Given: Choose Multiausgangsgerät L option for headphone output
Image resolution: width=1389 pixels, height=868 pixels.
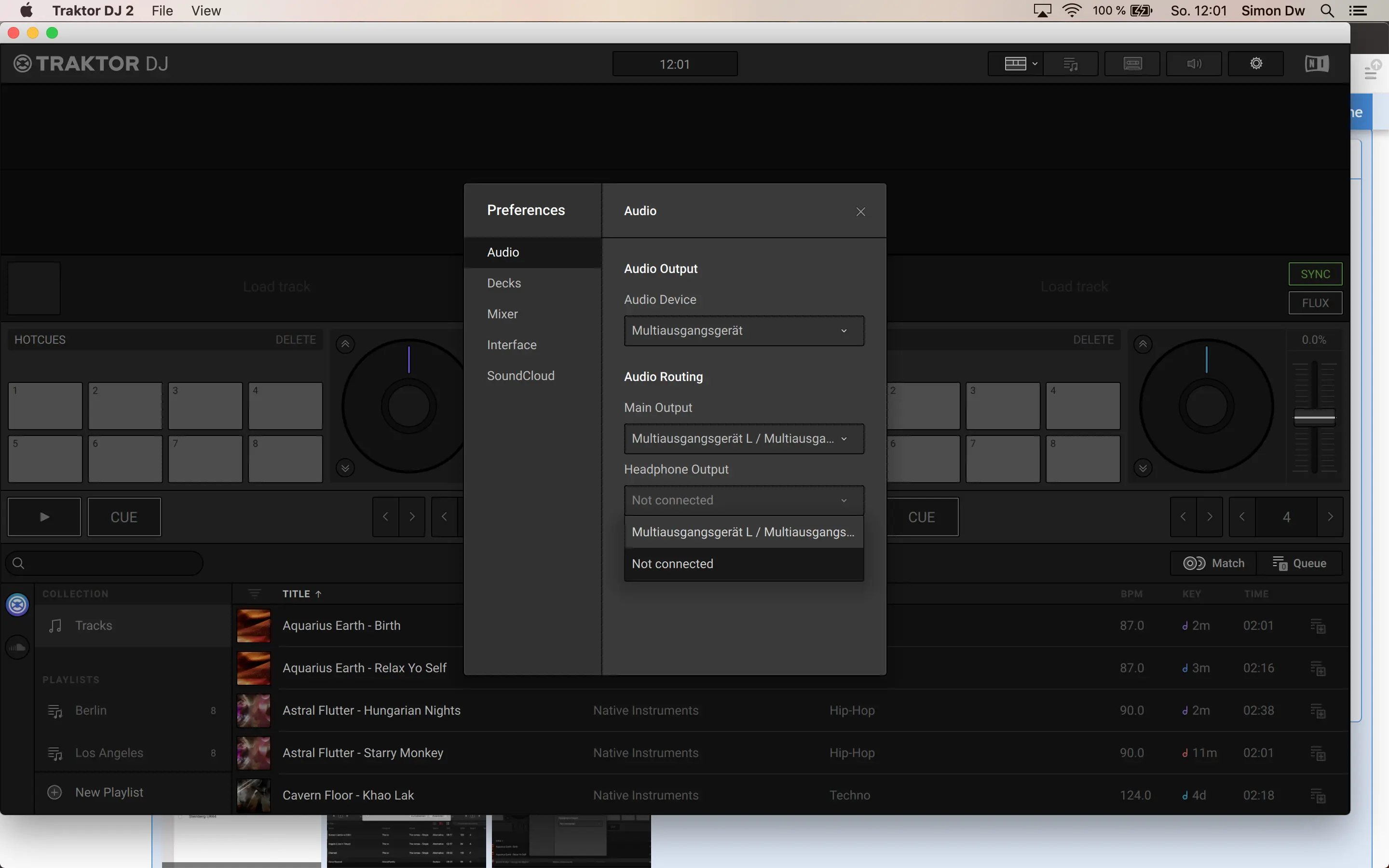Looking at the screenshot, I should 743,532.
